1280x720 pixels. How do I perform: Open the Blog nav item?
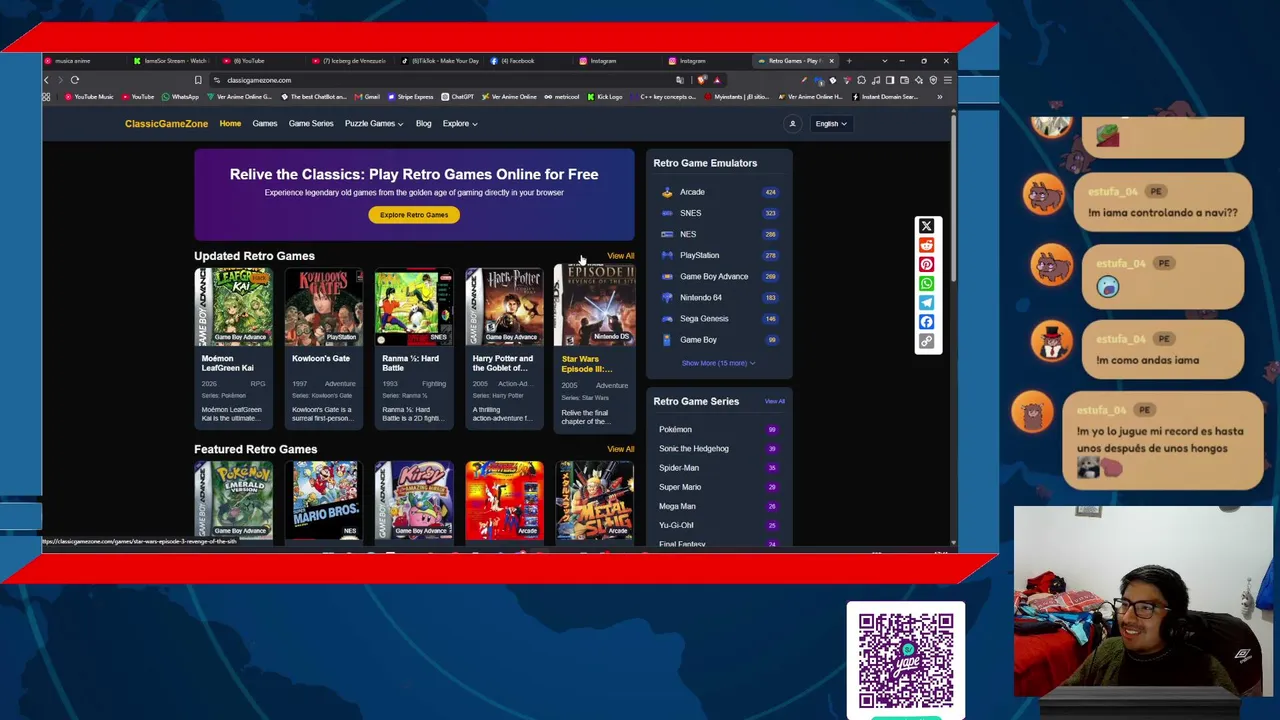pyautogui.click(x=424, y=124)
